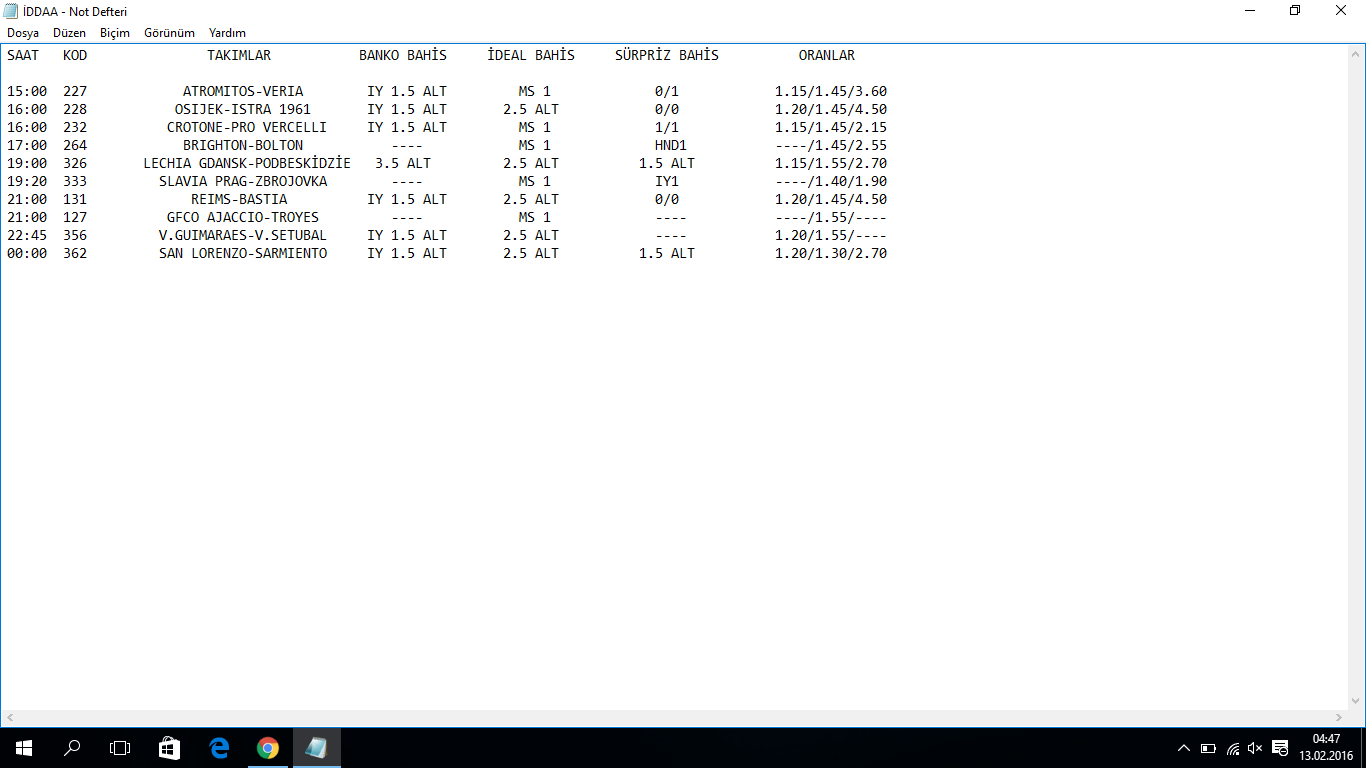Open the Biçim menu
Image resolution: width=1366 pixels, height=768 pixels.
[x=115, y=33]
